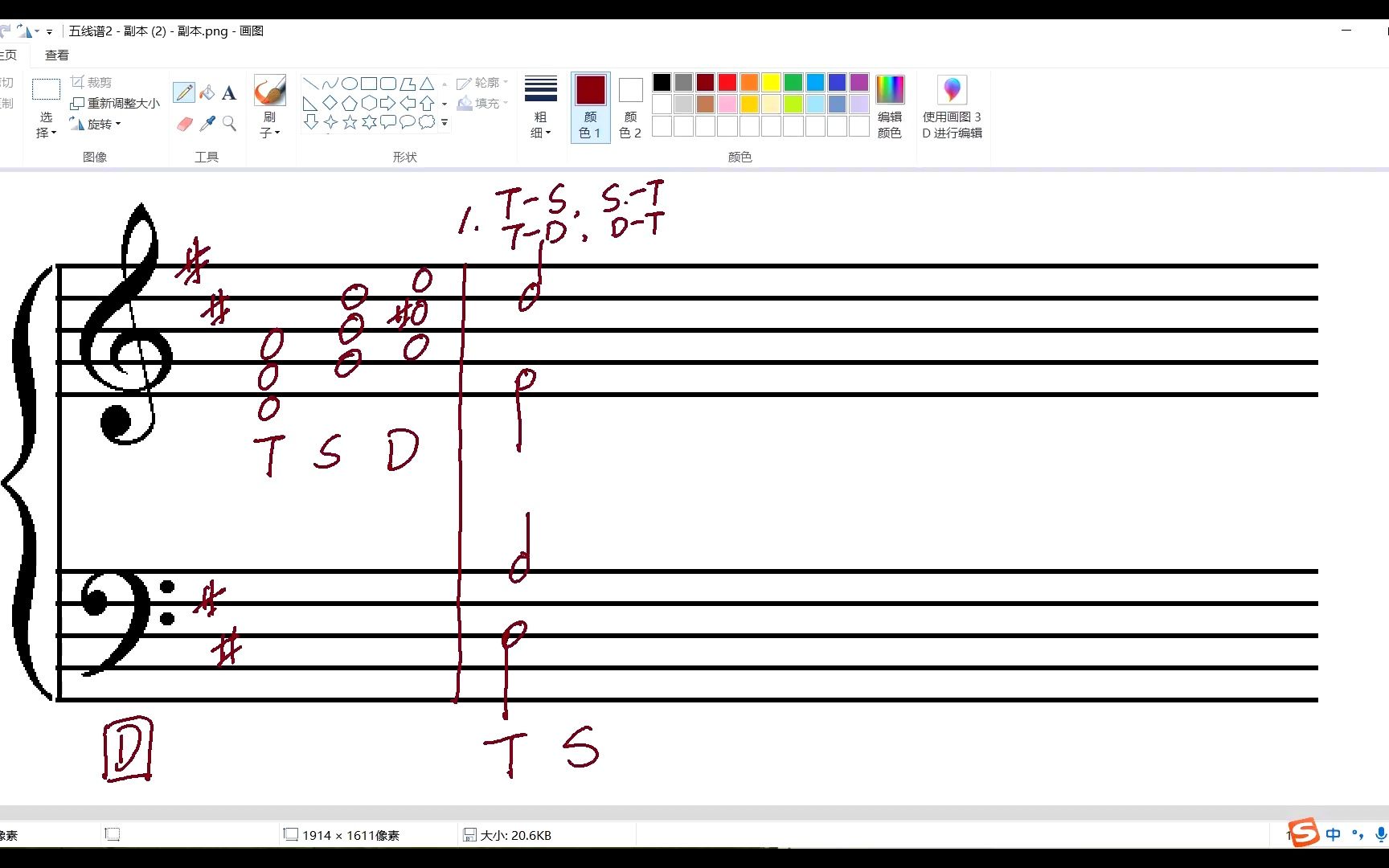Choose the Right triangle shape
Image resolution: width=1389 pixels, height=868 pixels.
310,103
